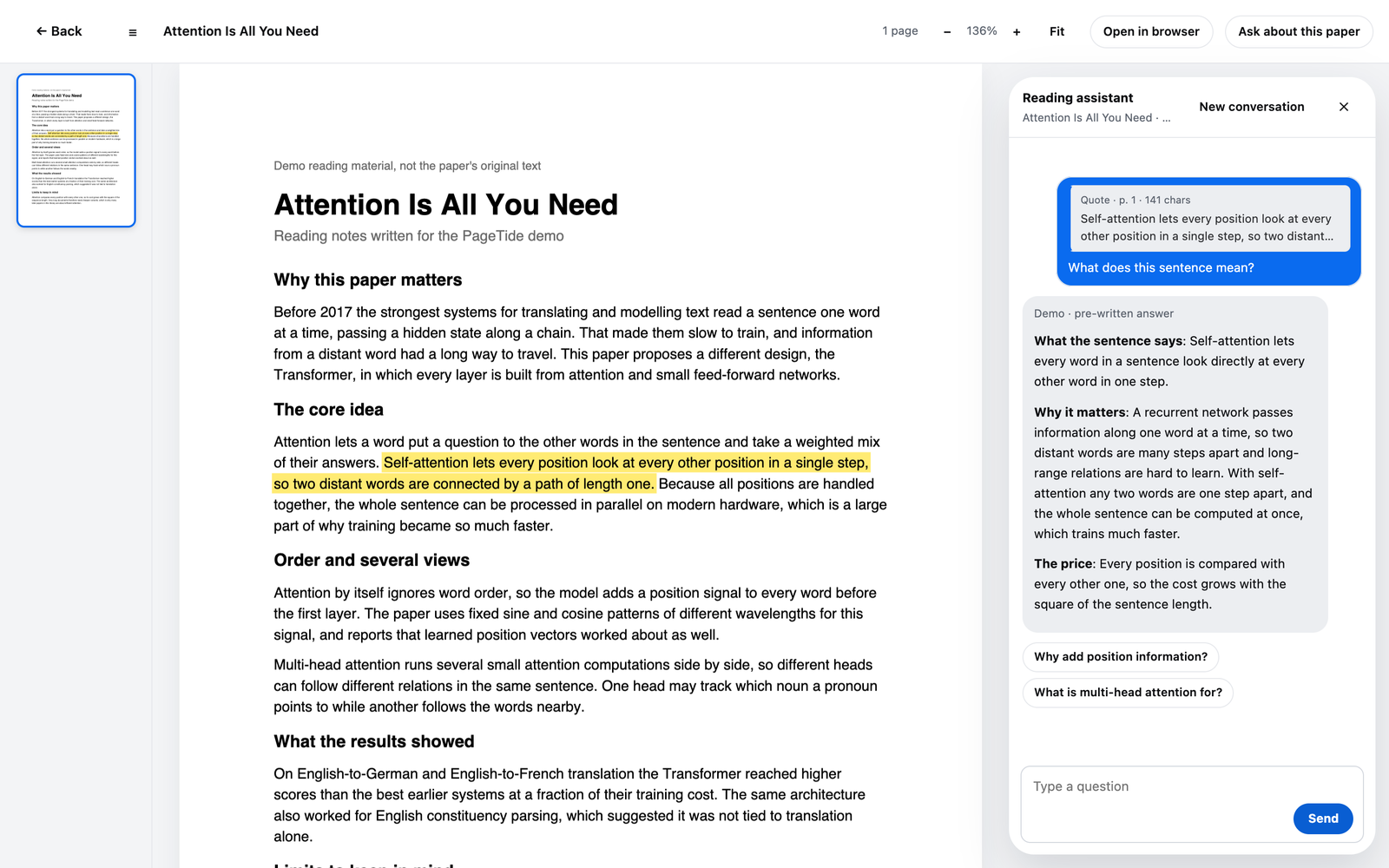The width and height of the screenshot is (1389, 868).
Task: Click the document title in top bar
Action: coord(241,31)
